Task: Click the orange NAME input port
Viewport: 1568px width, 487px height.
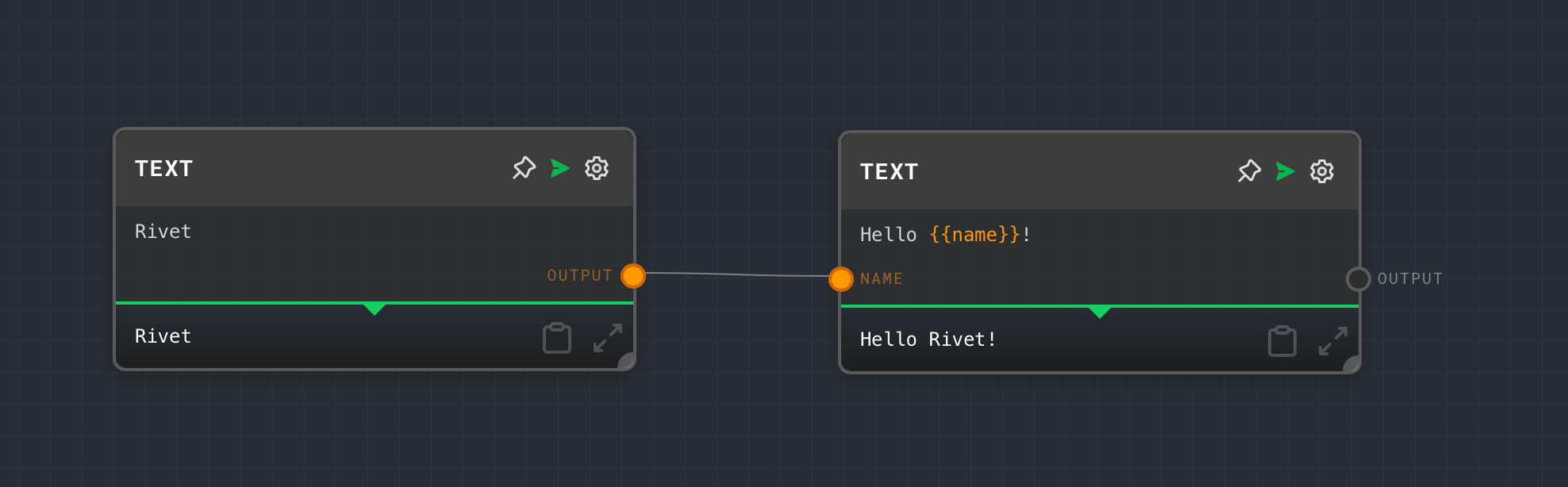Action: click(x=841, y=279)
